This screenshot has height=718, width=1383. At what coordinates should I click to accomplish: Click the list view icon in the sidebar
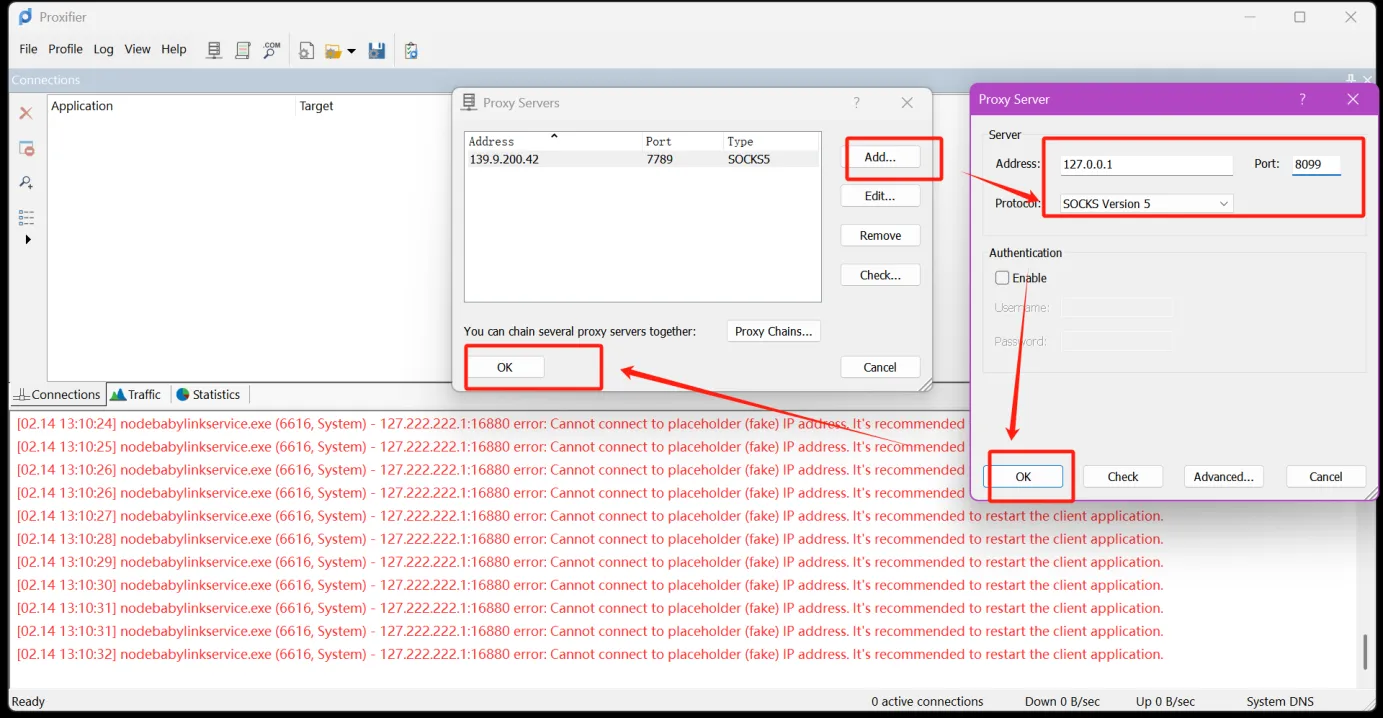pos(26,217)
